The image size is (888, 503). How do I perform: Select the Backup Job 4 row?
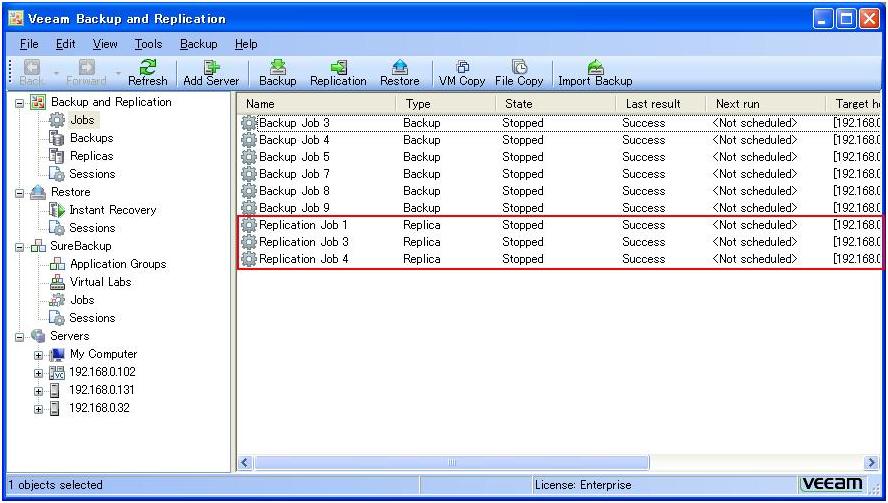[x=560, y=140]
